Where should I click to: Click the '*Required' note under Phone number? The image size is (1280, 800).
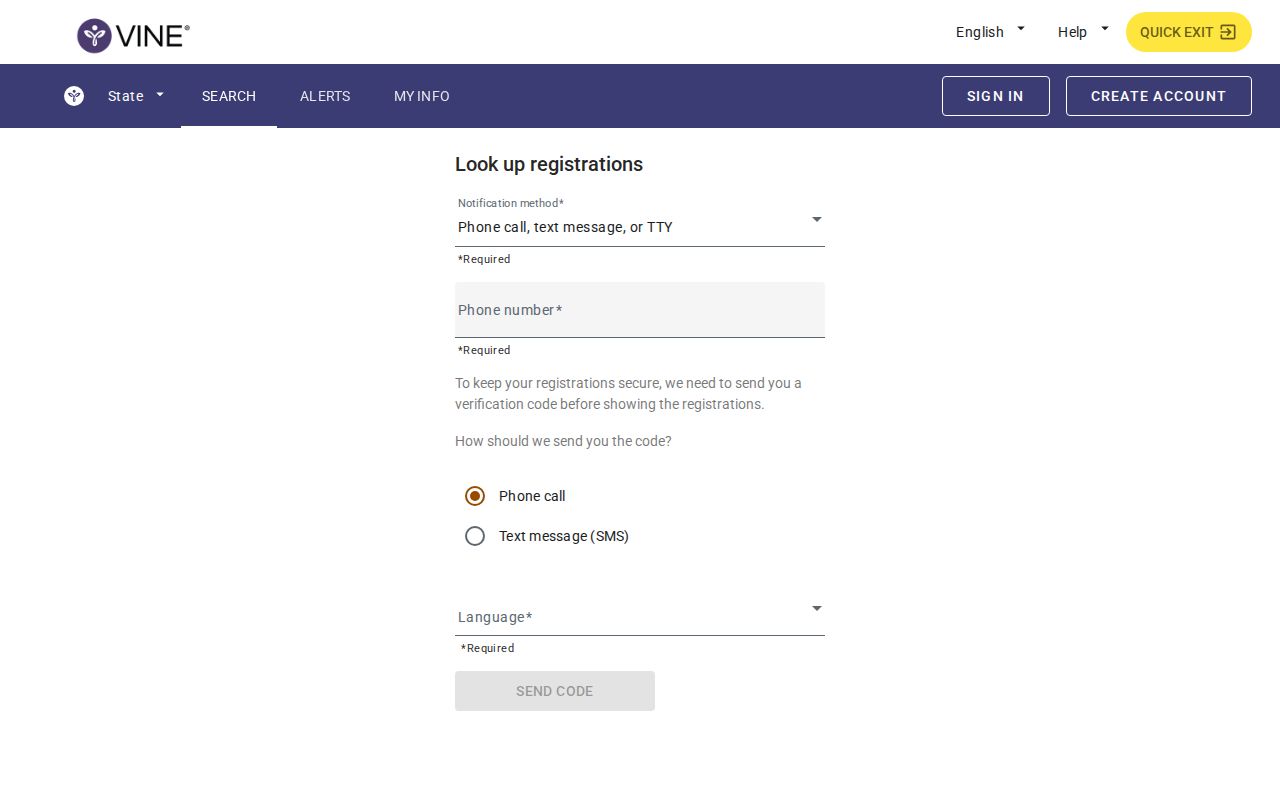484,350
